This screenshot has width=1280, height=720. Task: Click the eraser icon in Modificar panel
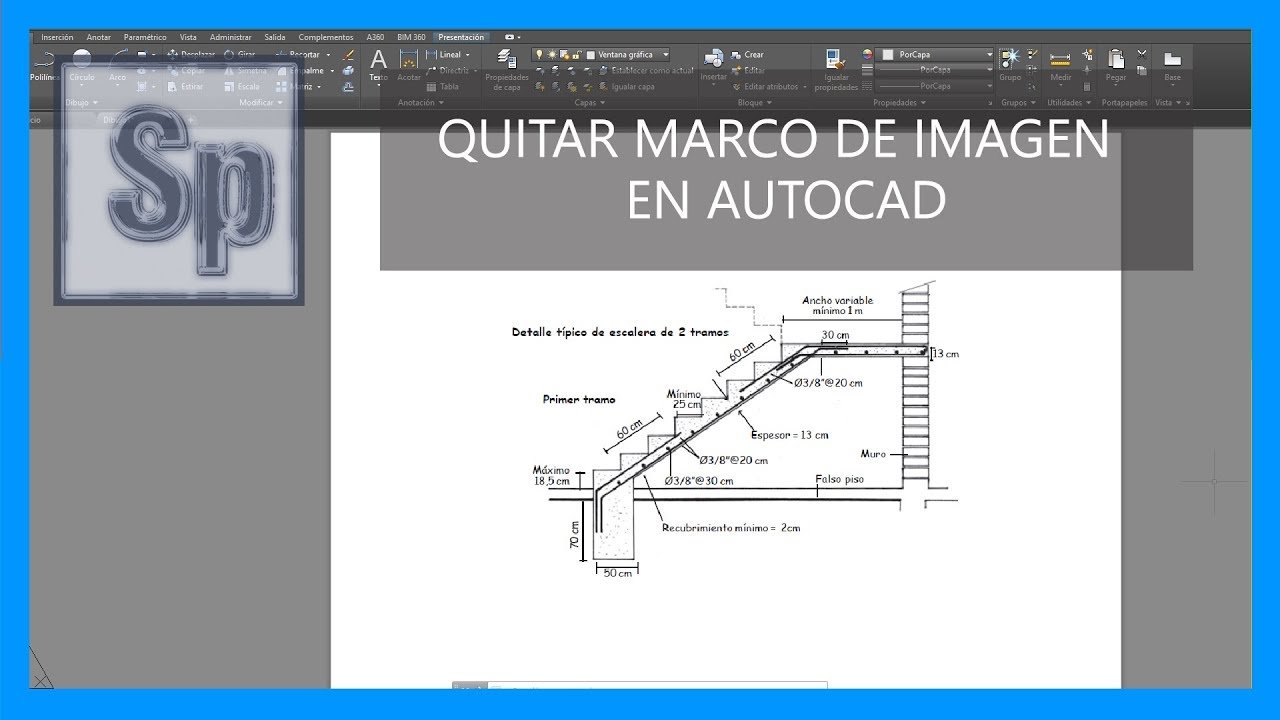point(348,54)
